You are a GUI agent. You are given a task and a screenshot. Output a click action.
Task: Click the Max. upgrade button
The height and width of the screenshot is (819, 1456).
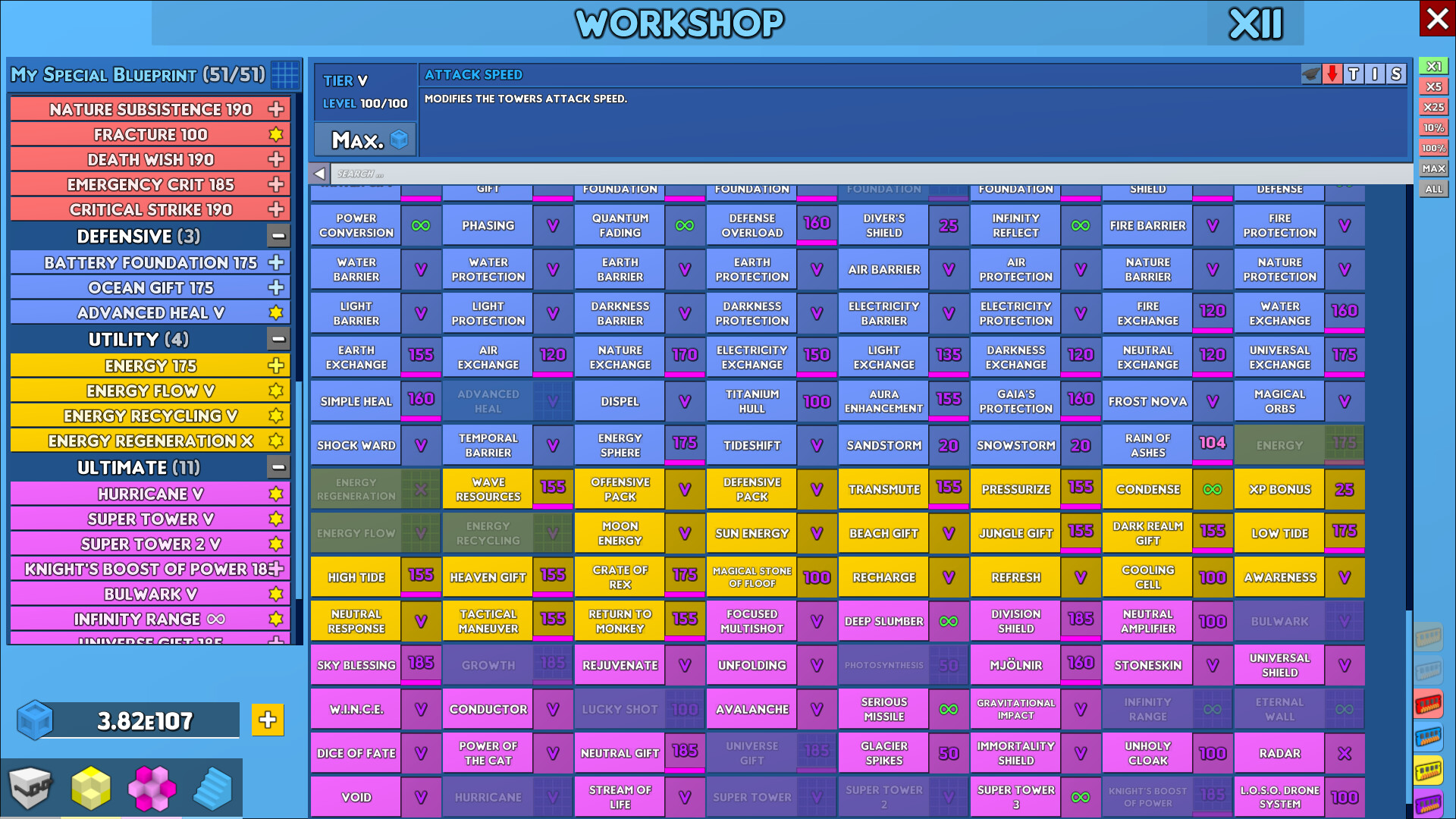pos(366,140)
